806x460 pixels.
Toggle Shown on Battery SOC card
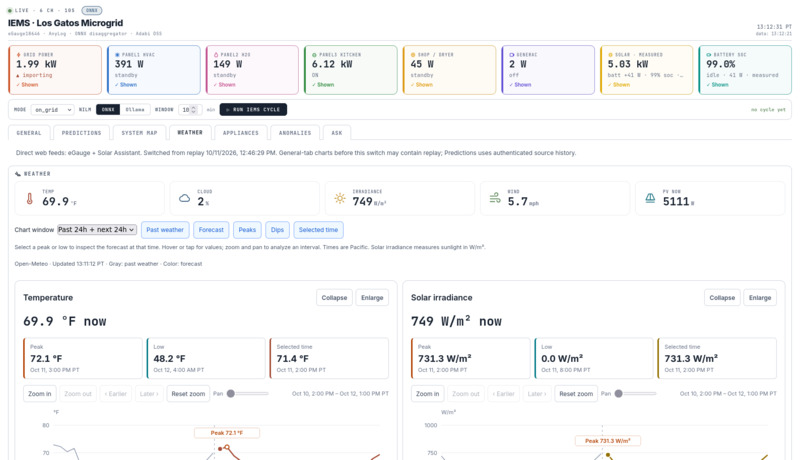click(718, 85)
